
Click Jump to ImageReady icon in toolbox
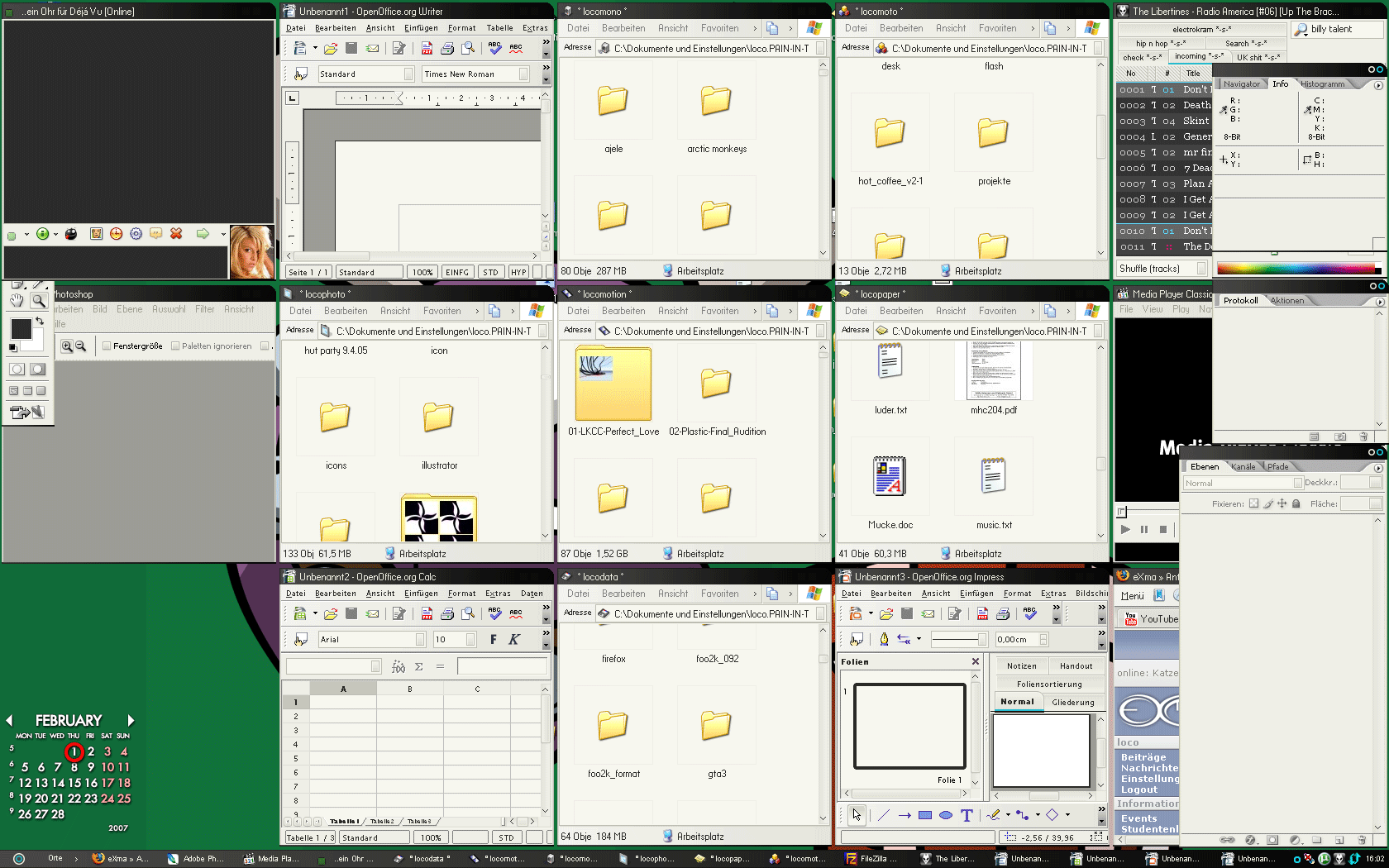[x=26, y=412]
